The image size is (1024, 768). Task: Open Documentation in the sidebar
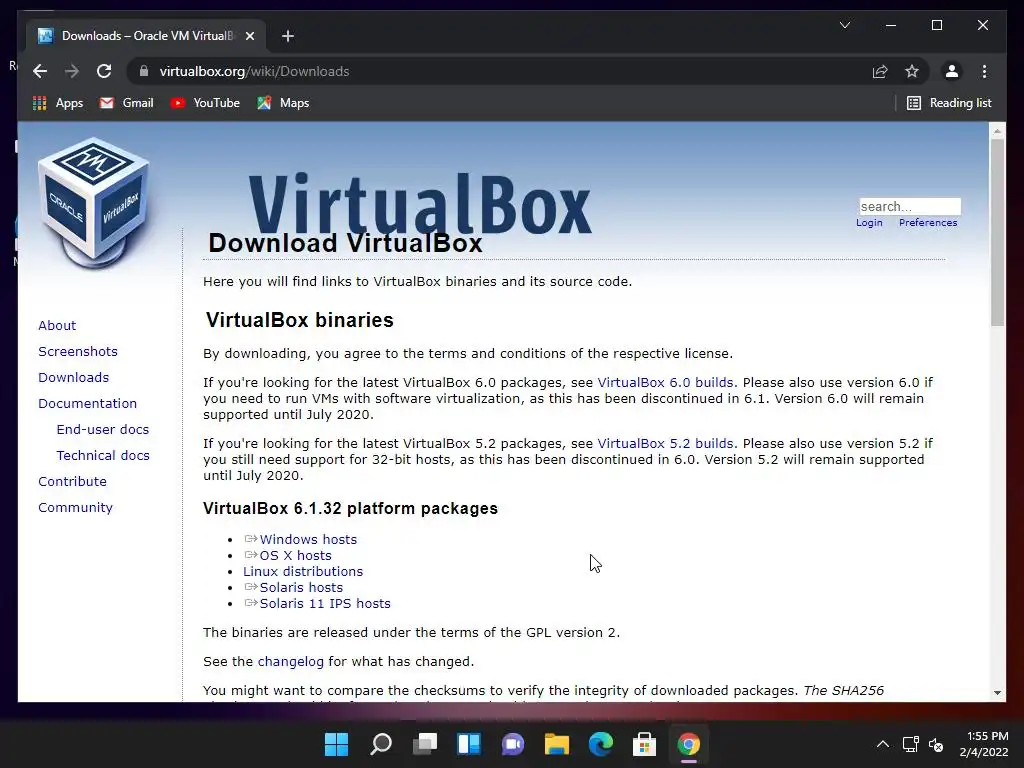click(x=88, y=404)
